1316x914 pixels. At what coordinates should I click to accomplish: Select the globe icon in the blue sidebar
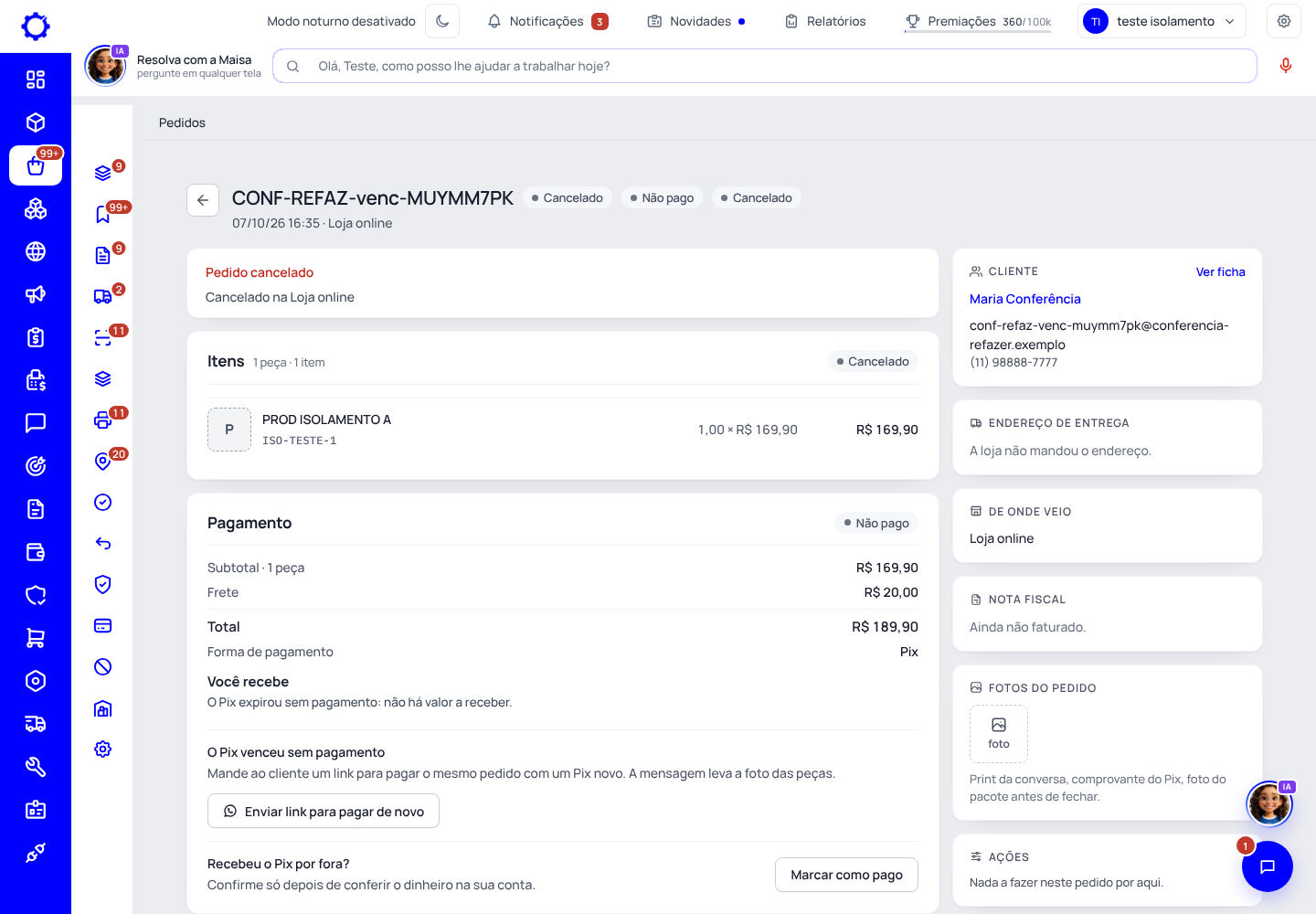[x=36, y=251]
